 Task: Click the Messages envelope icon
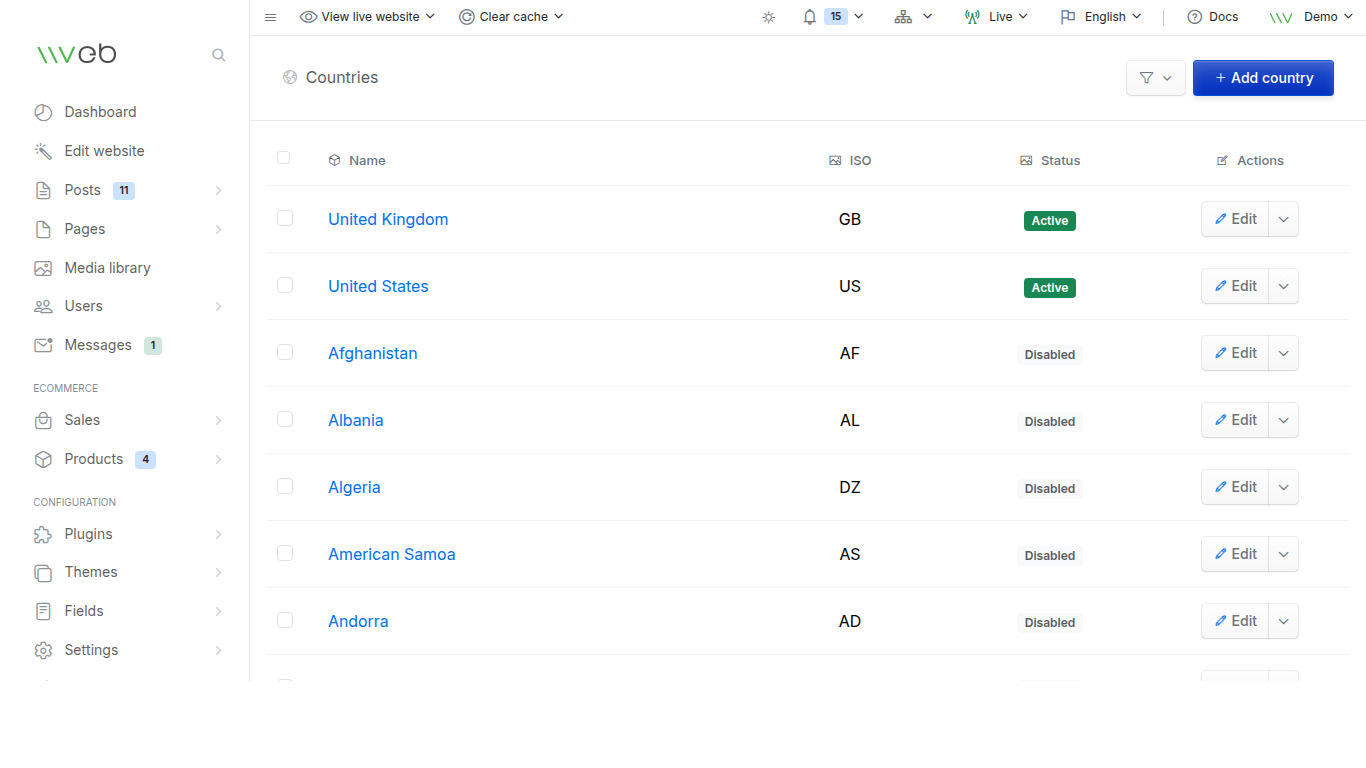(43, 345)
